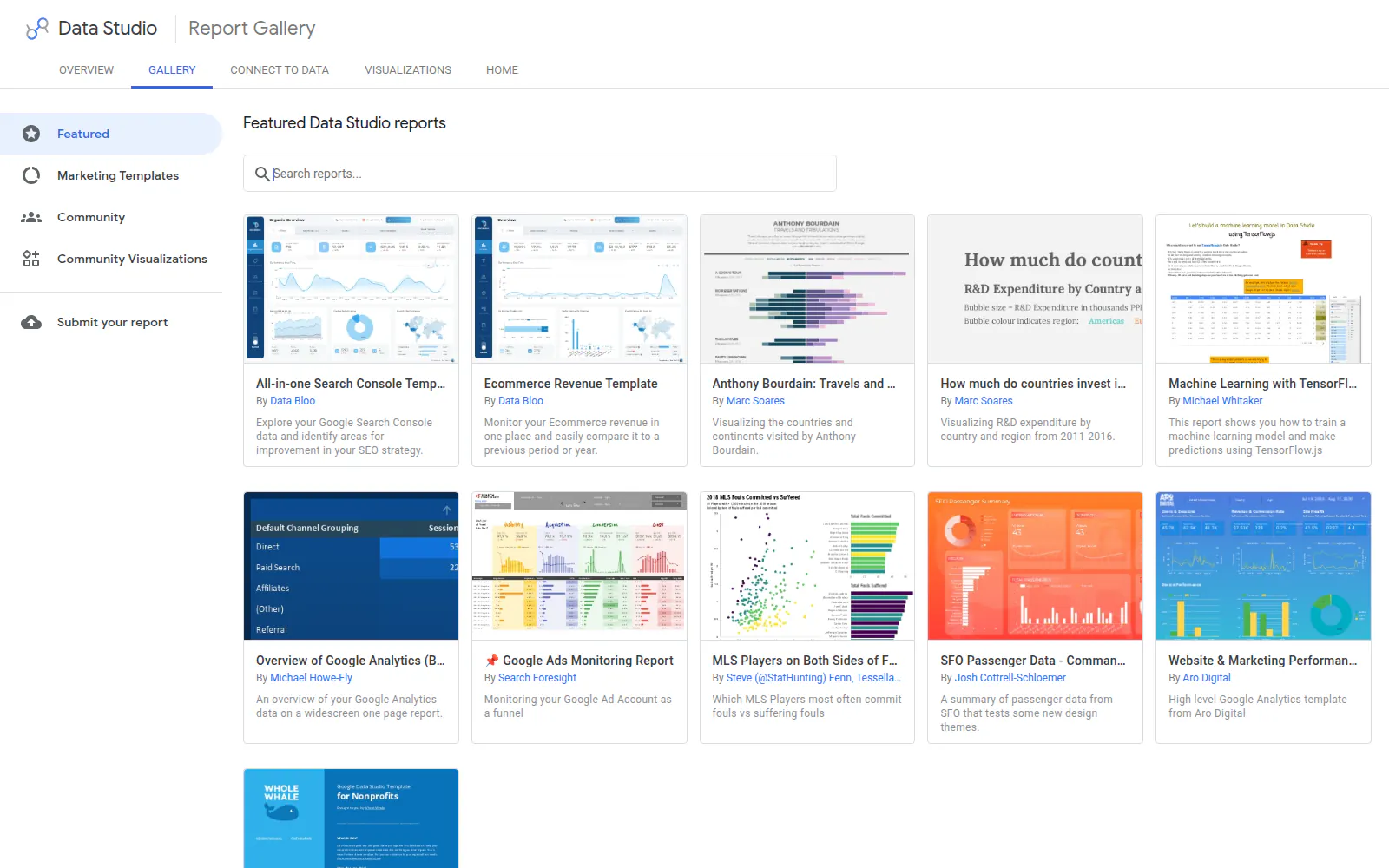Click the Community Visualizations shapes icon
Screen dimensions: 1389x868
point(31,259)
